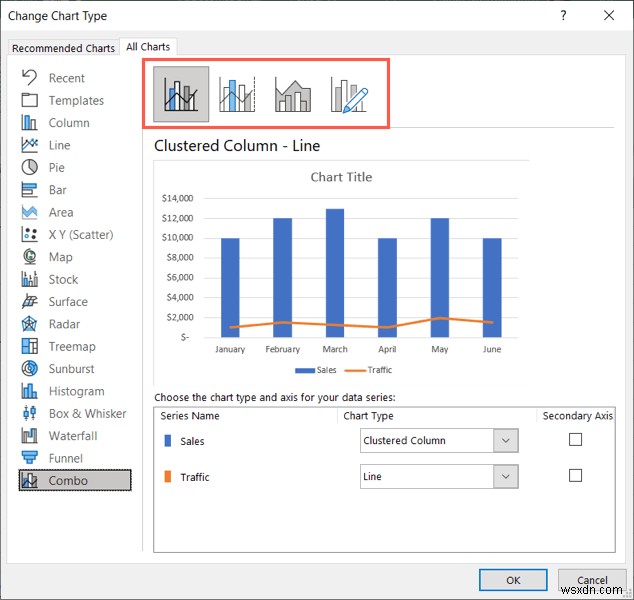
Task: Click the Sales series name text
Action: pyautogui.click(x=192, y=441)
